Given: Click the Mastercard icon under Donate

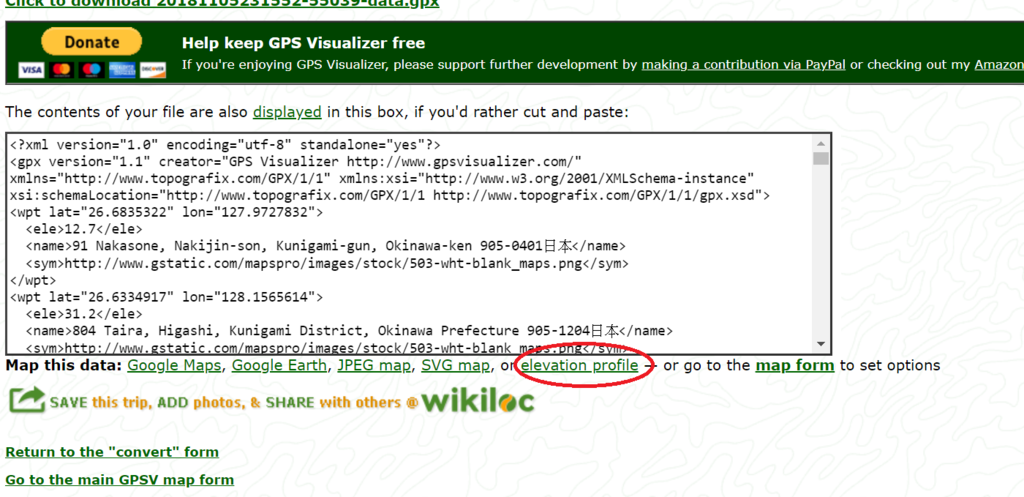Looking at the screenshot, I should [62, 70].
